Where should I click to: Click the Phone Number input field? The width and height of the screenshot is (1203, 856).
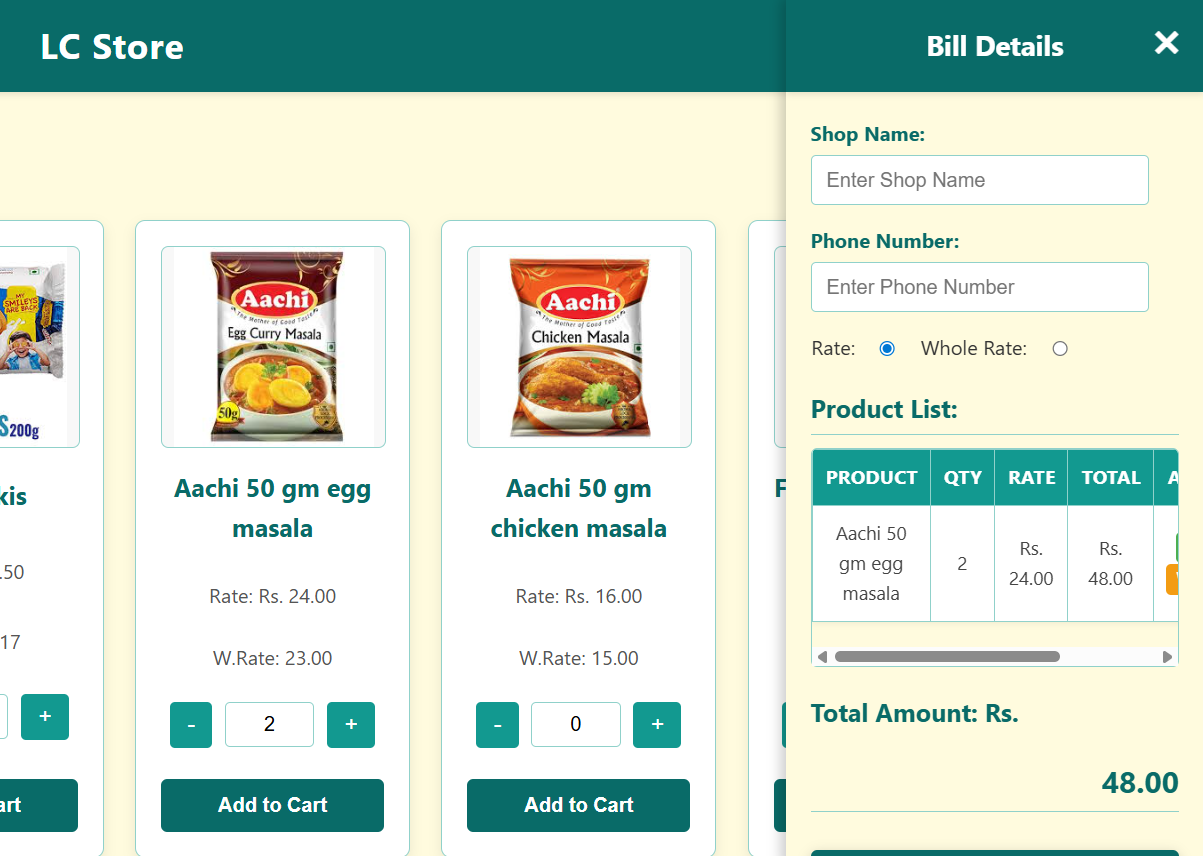click(979, 287)
